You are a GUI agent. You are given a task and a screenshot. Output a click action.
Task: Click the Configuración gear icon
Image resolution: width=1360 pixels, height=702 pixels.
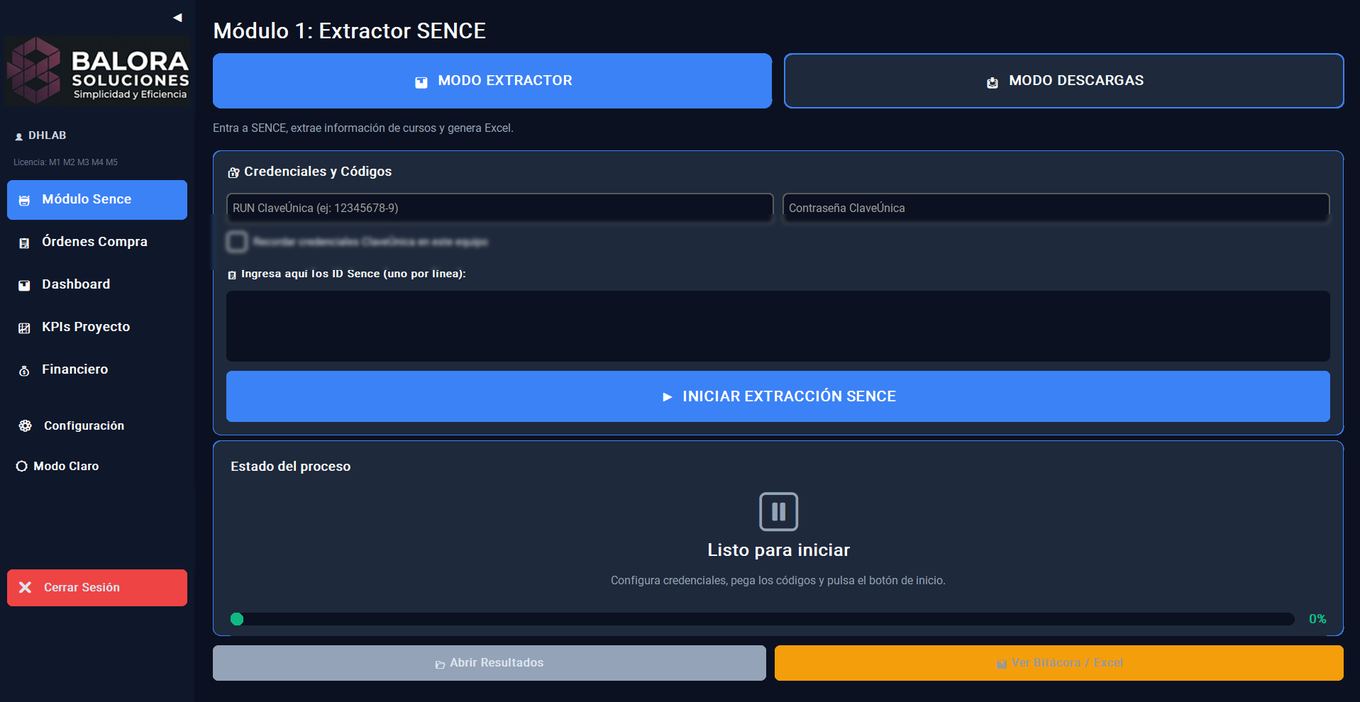coord(25,426)
